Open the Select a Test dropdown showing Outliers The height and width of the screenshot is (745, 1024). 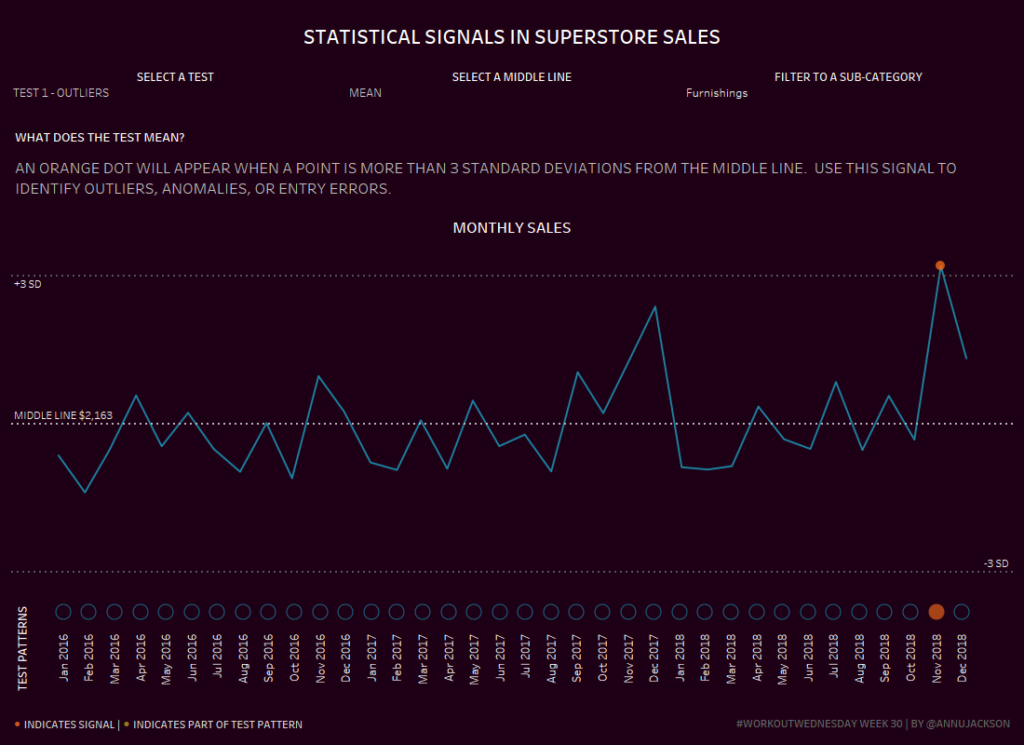[x=61, y=93]
